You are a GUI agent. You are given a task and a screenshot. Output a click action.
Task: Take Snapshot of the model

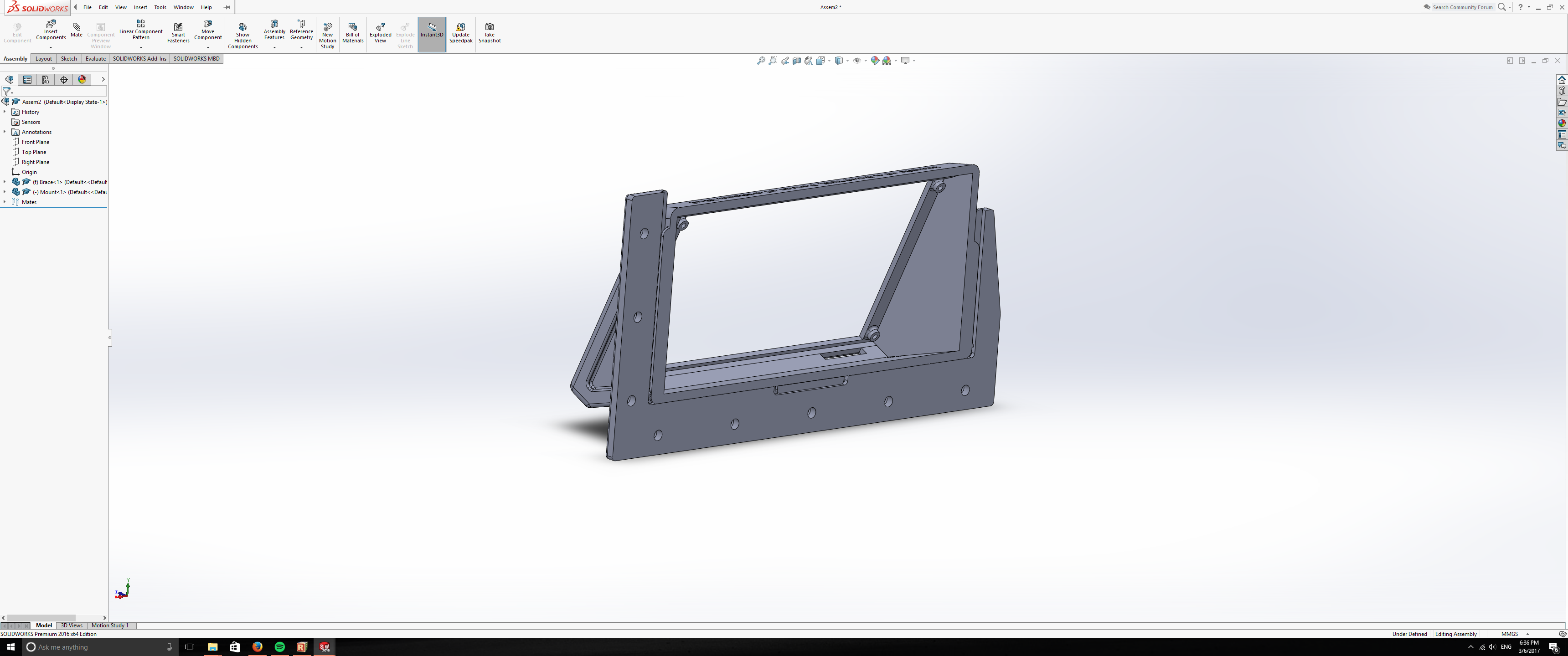[490, 33]
